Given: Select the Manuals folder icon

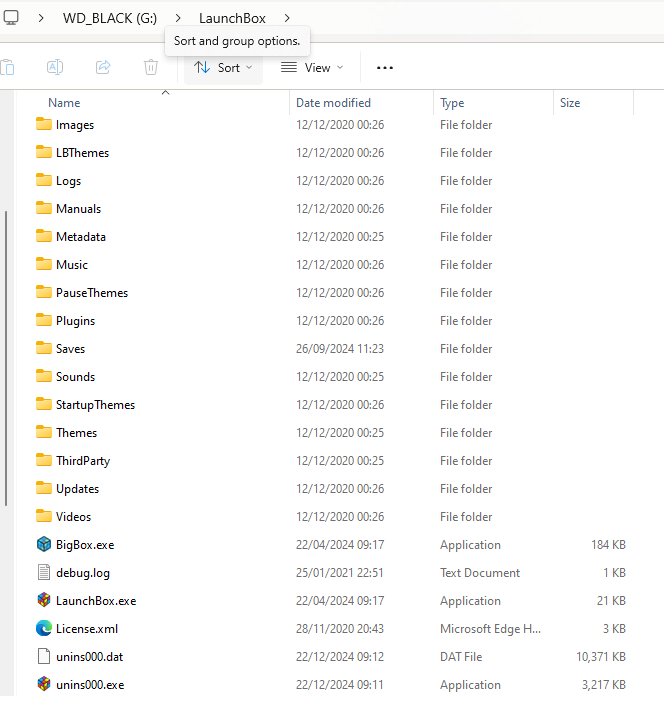Looking at the screenshot, I should click(x=44, y=208).
